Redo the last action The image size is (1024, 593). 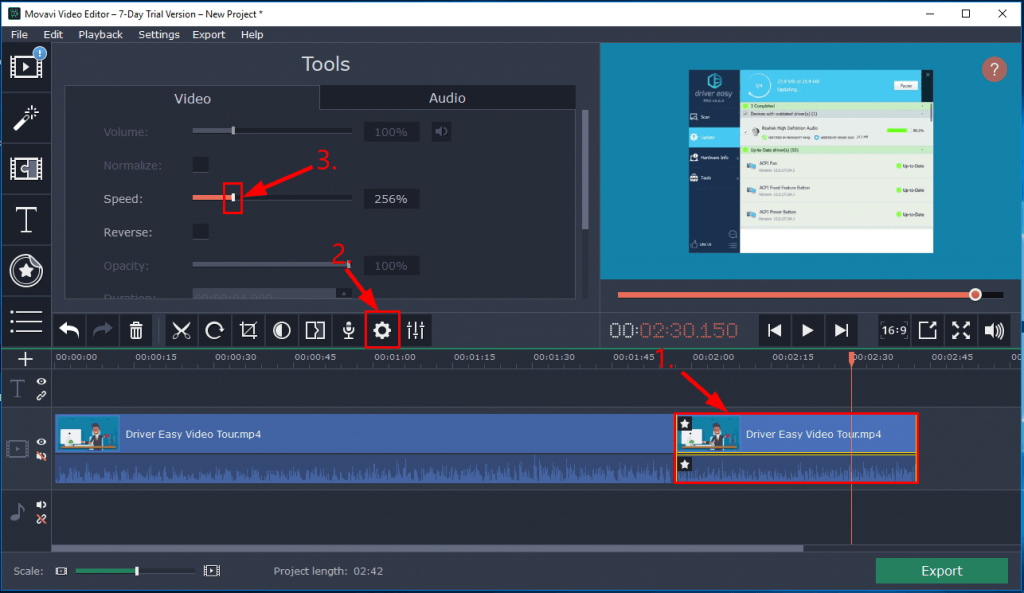point(103,330)
